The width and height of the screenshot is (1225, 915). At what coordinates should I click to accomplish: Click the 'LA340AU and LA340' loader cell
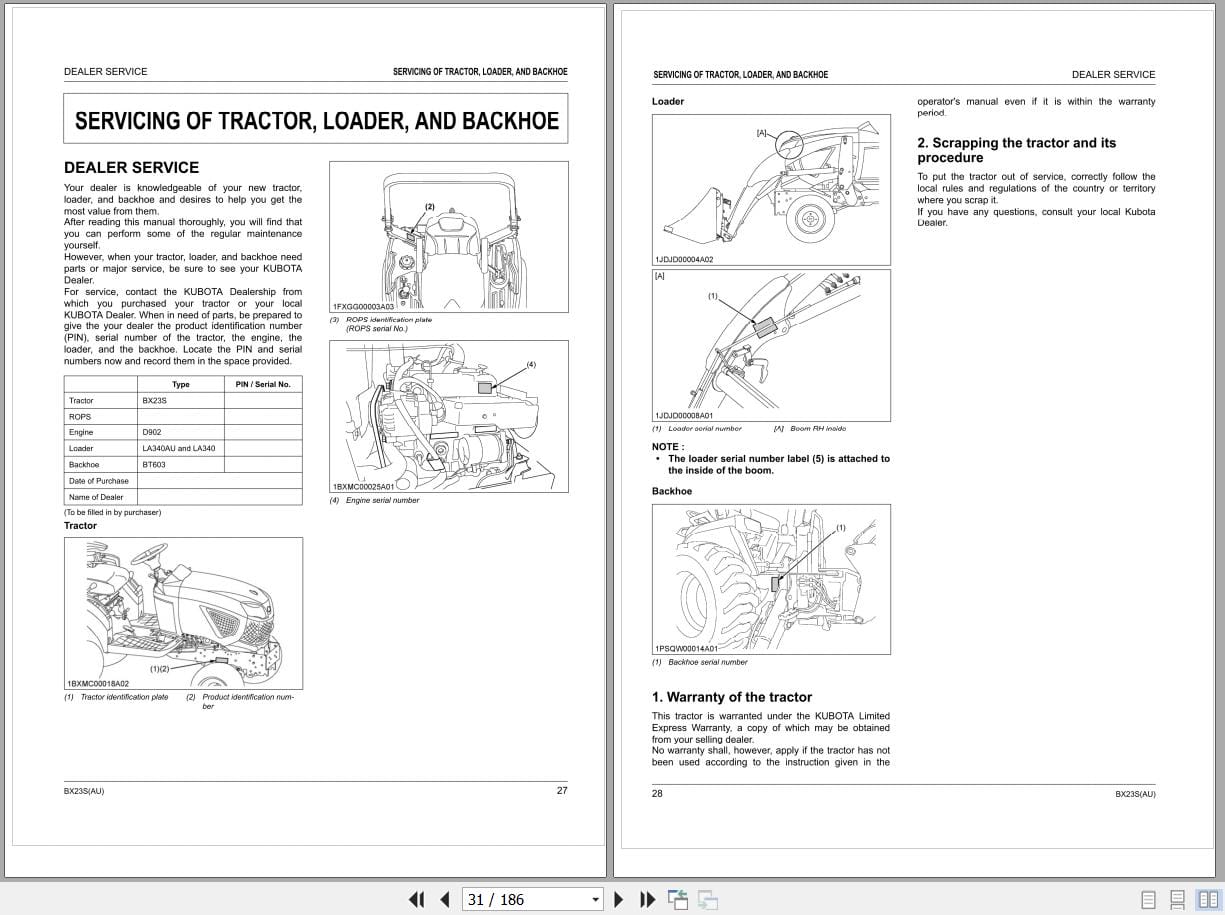pos(181,448)
